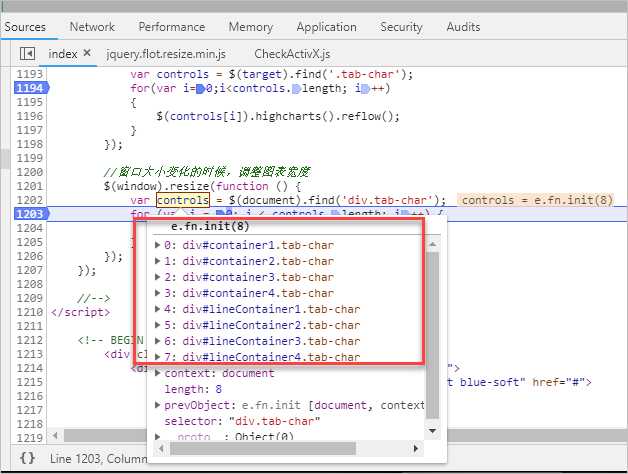
Task: Click the highcharts().reflow() code on line 1196
Action: click(x=327, y=116)
